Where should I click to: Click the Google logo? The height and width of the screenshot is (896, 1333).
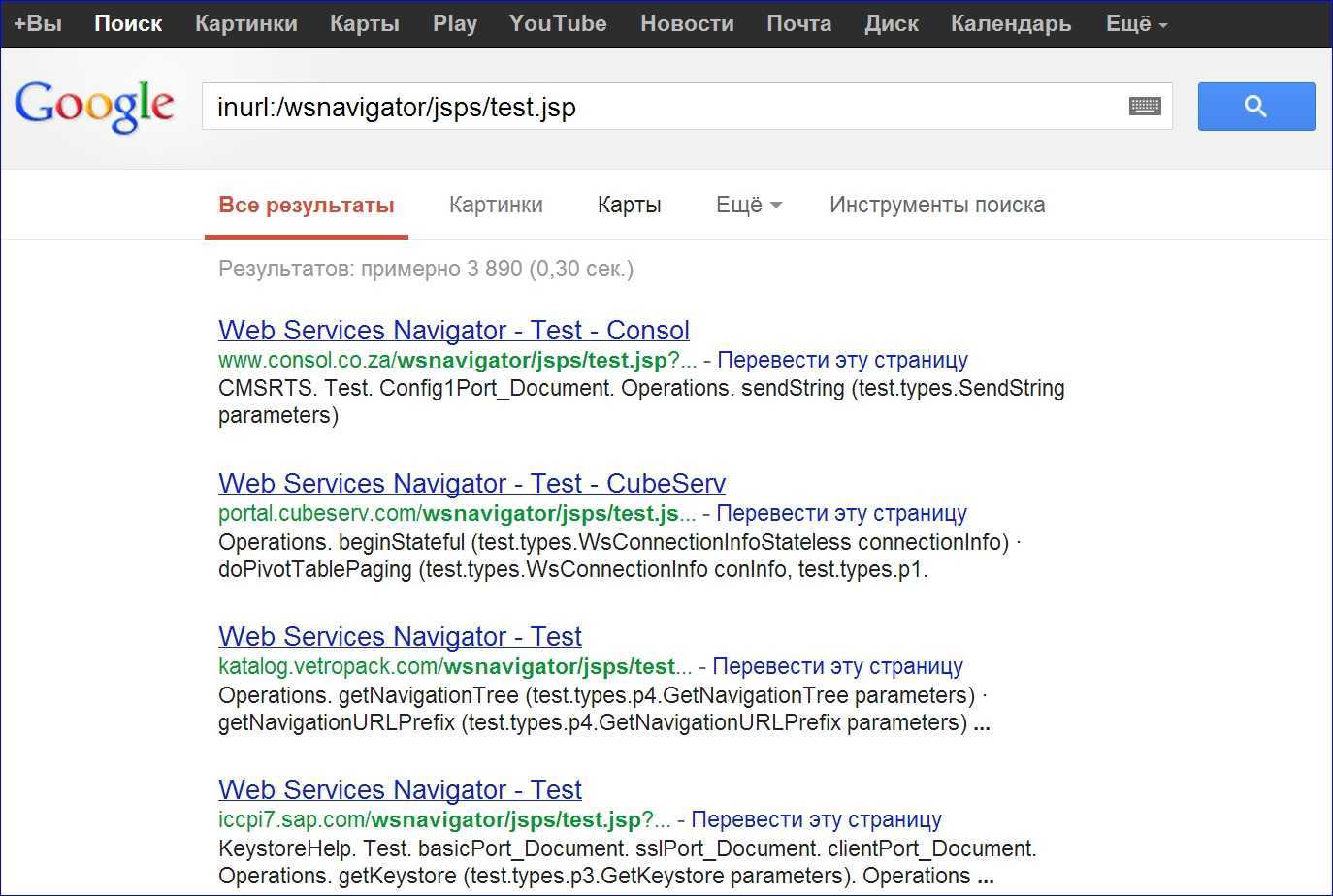[x=94, y=106]
